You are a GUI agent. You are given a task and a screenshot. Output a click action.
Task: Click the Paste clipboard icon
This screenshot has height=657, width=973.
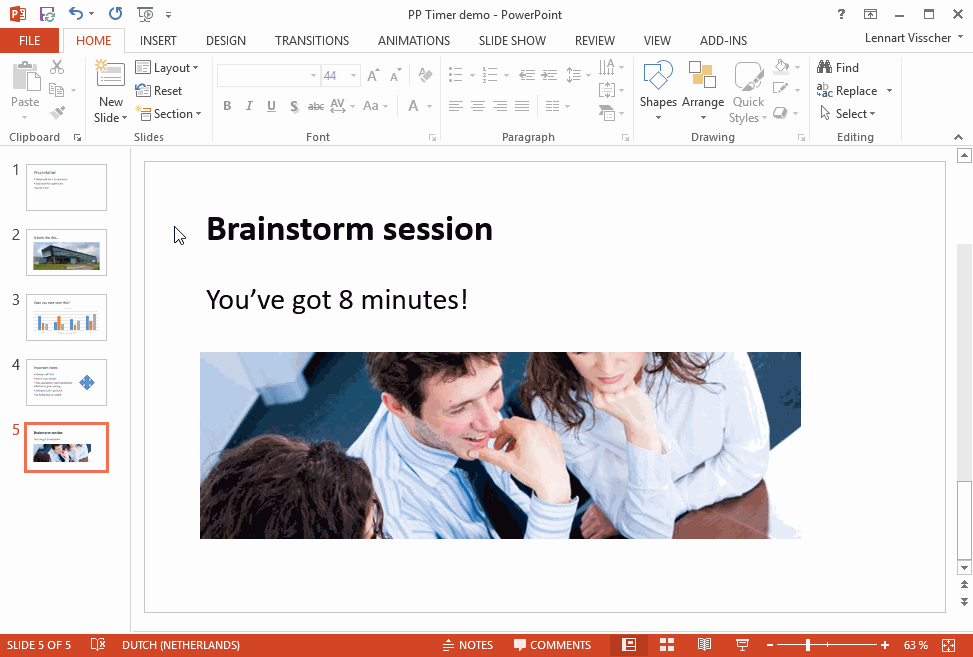pos(26,76)
